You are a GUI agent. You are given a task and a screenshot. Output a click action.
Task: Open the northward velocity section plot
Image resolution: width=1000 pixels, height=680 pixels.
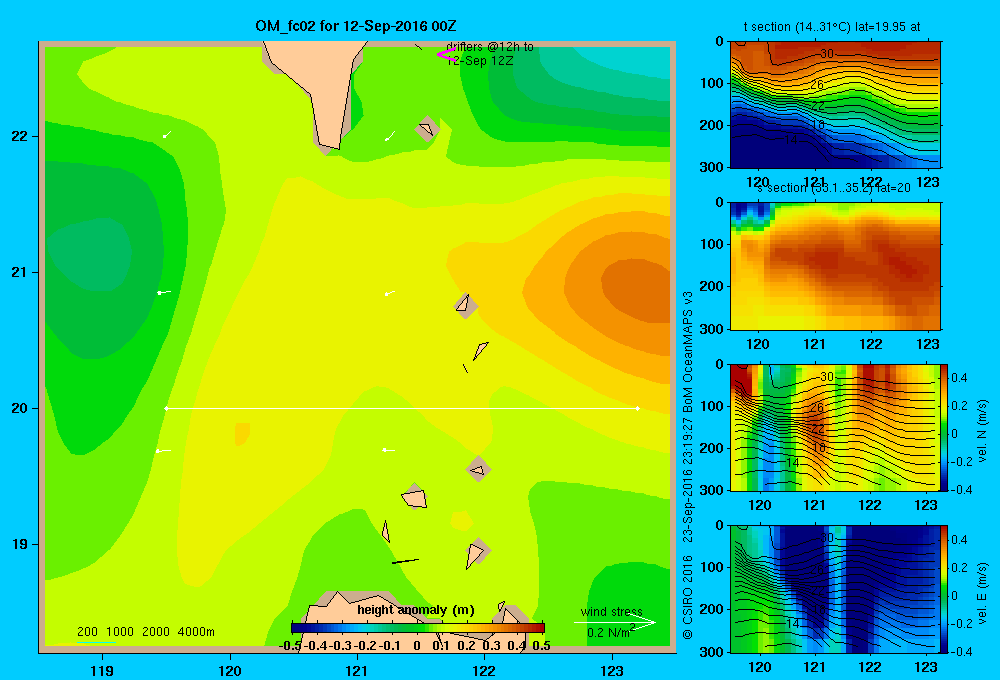coord(834,427)
